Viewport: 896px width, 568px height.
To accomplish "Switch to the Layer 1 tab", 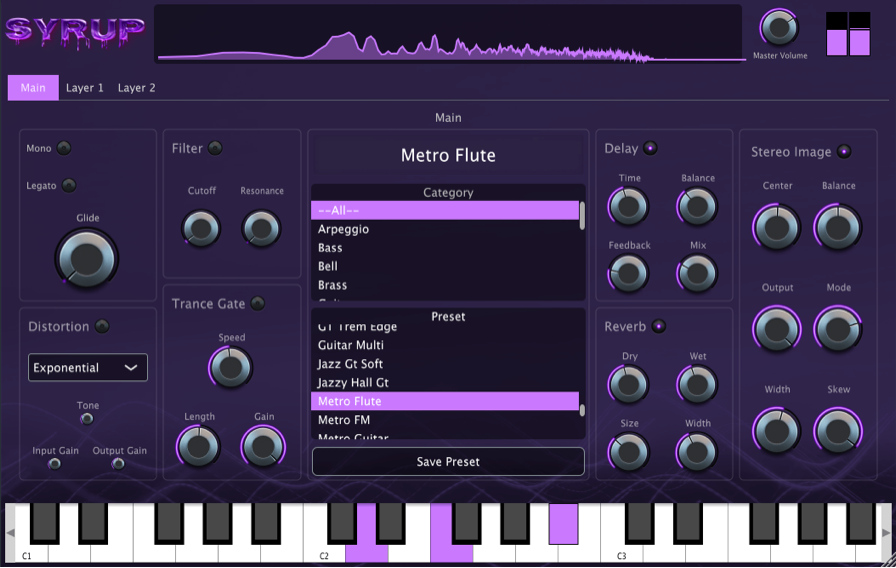I will [x=85, y=87].
